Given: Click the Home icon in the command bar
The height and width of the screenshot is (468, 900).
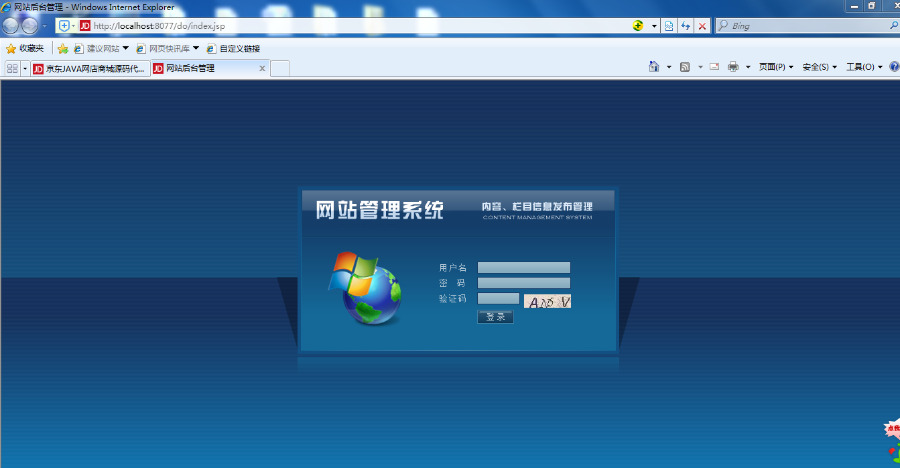Looking at the screenshot, I should tap(654, 67).
